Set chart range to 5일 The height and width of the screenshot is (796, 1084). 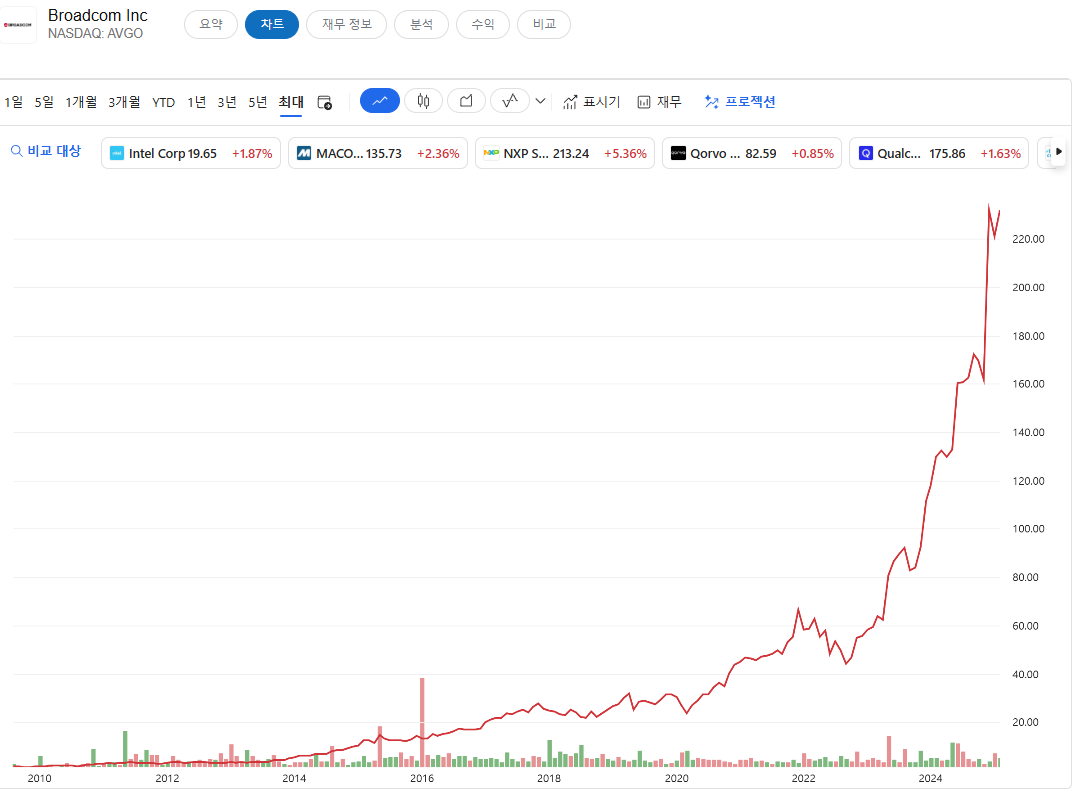click(x=44, y=102)
